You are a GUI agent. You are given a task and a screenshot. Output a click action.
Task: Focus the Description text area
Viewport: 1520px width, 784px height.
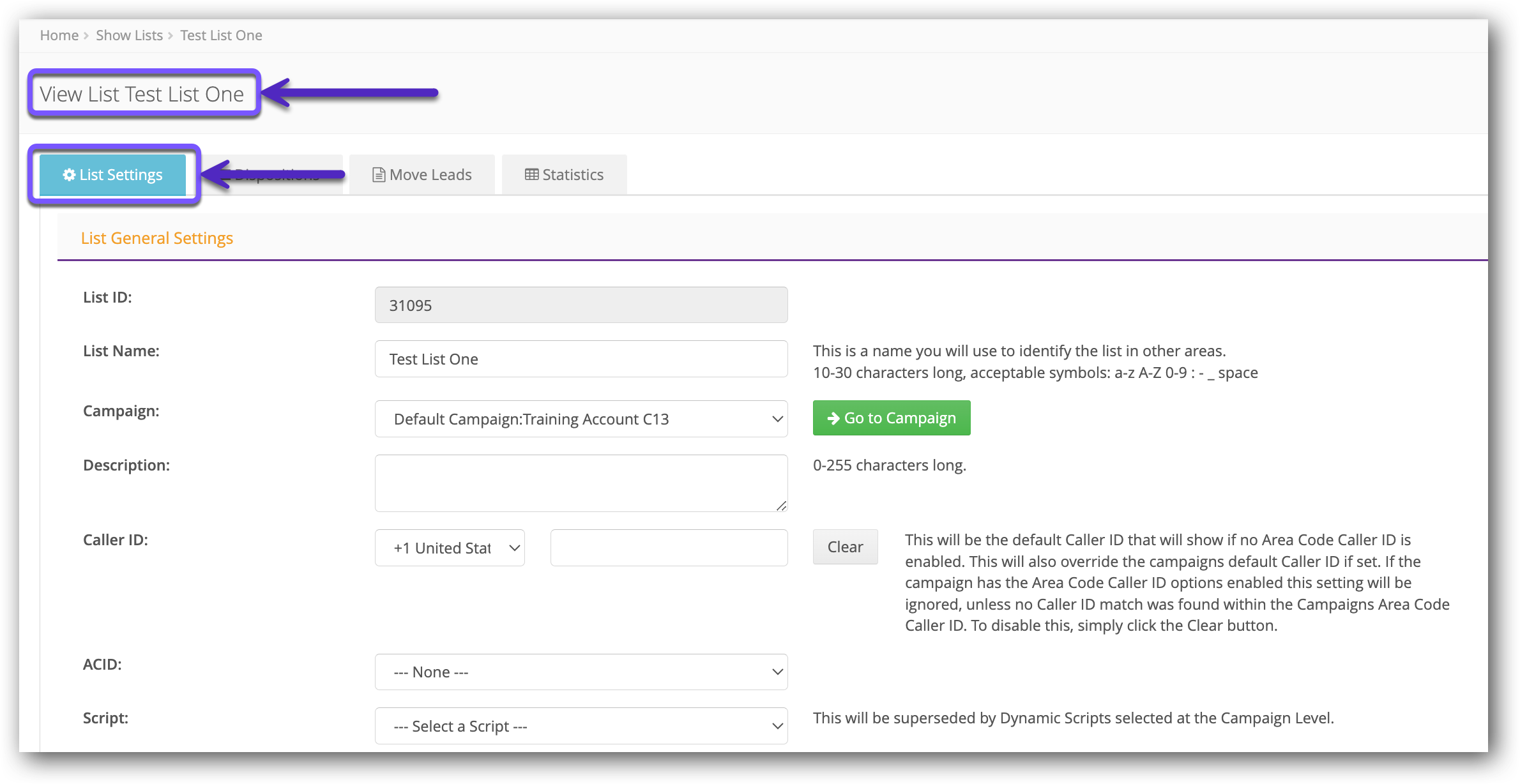tap(581, 483)
